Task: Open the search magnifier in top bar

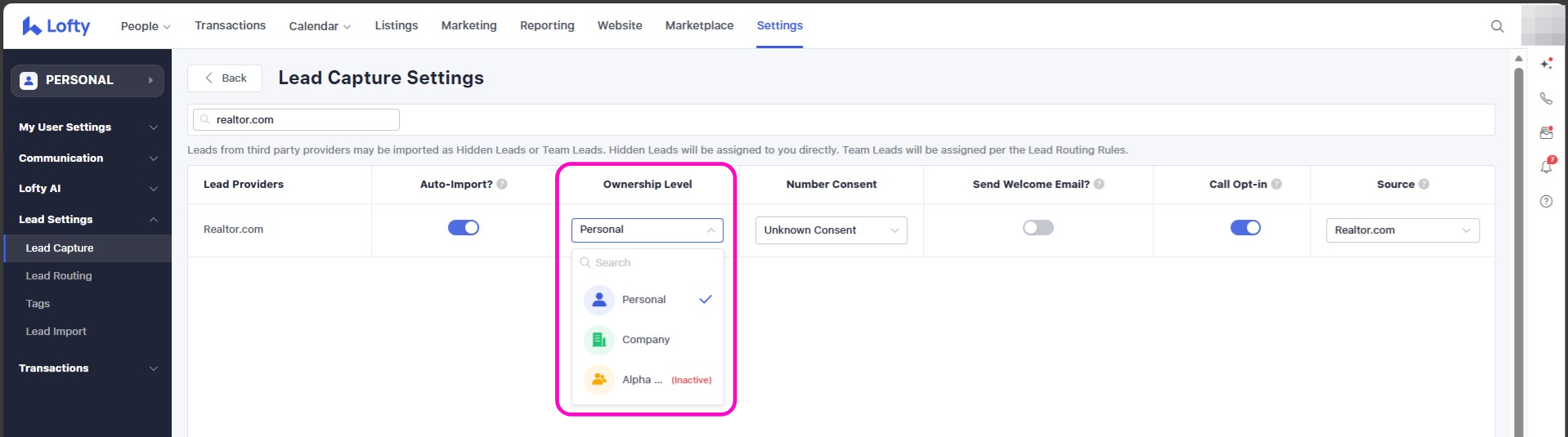Action: tap(1497, 26)
